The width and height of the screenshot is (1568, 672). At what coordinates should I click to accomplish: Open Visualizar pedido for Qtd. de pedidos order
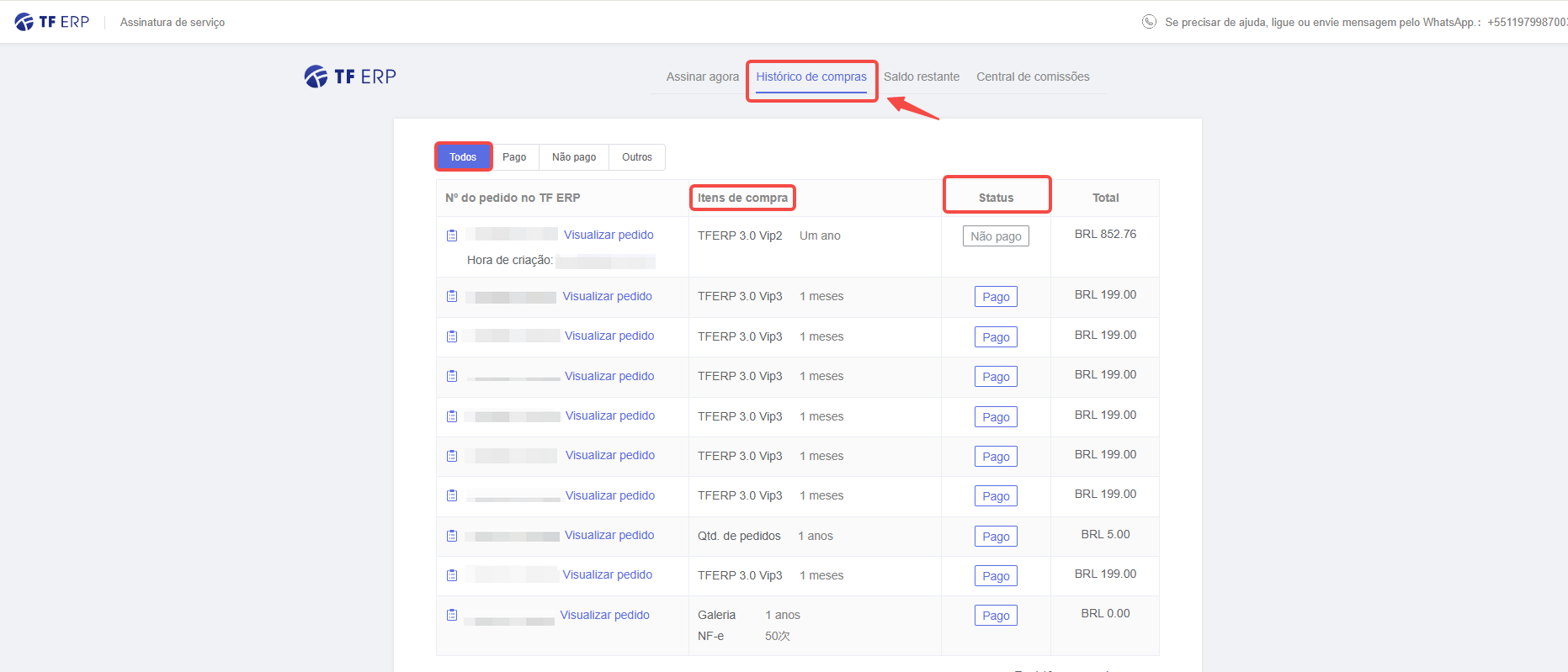pos(609,535)
